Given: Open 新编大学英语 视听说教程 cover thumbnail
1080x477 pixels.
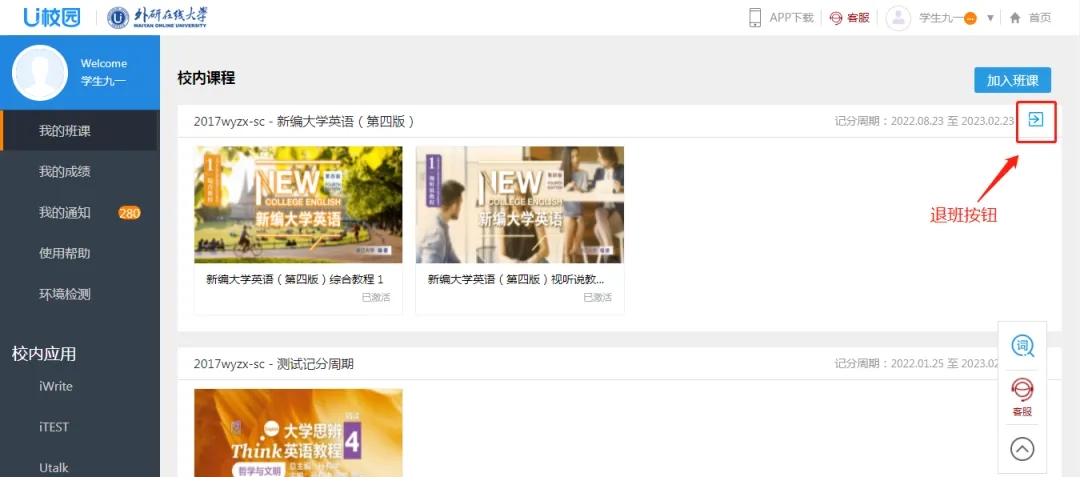Looking at the screenshot, I should click(520, 204).
